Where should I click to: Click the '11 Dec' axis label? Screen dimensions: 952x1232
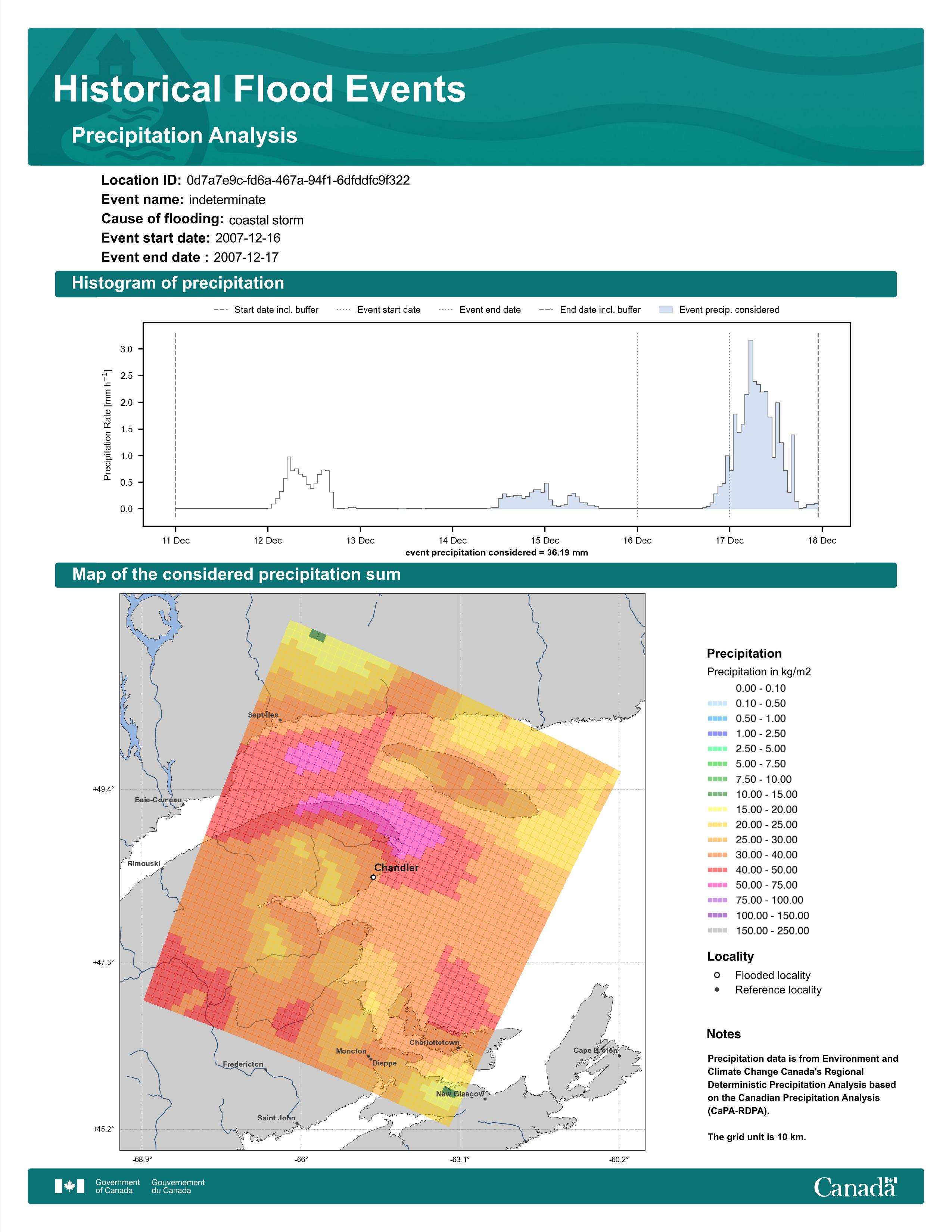[176, 541]
